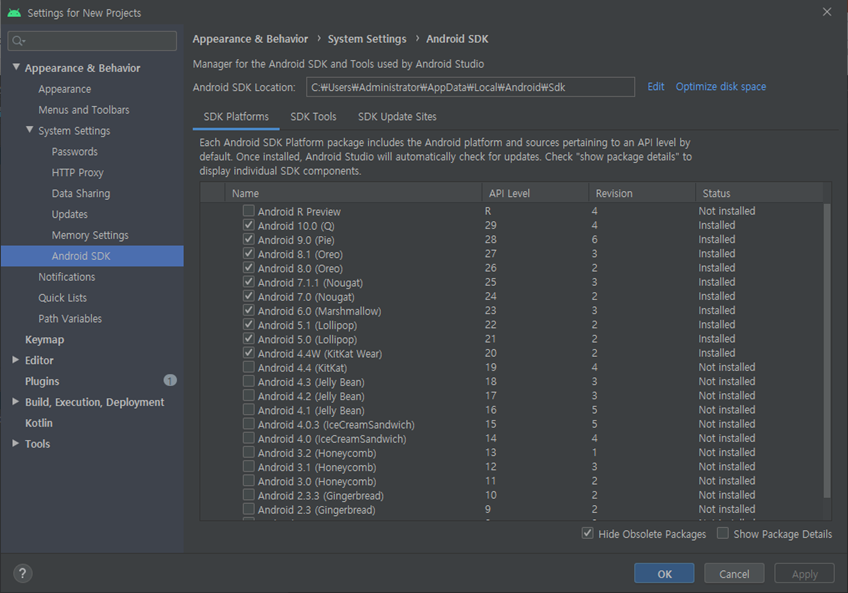Click Optimize disk space link
848x593 pixels.
(x=721, y=87)
